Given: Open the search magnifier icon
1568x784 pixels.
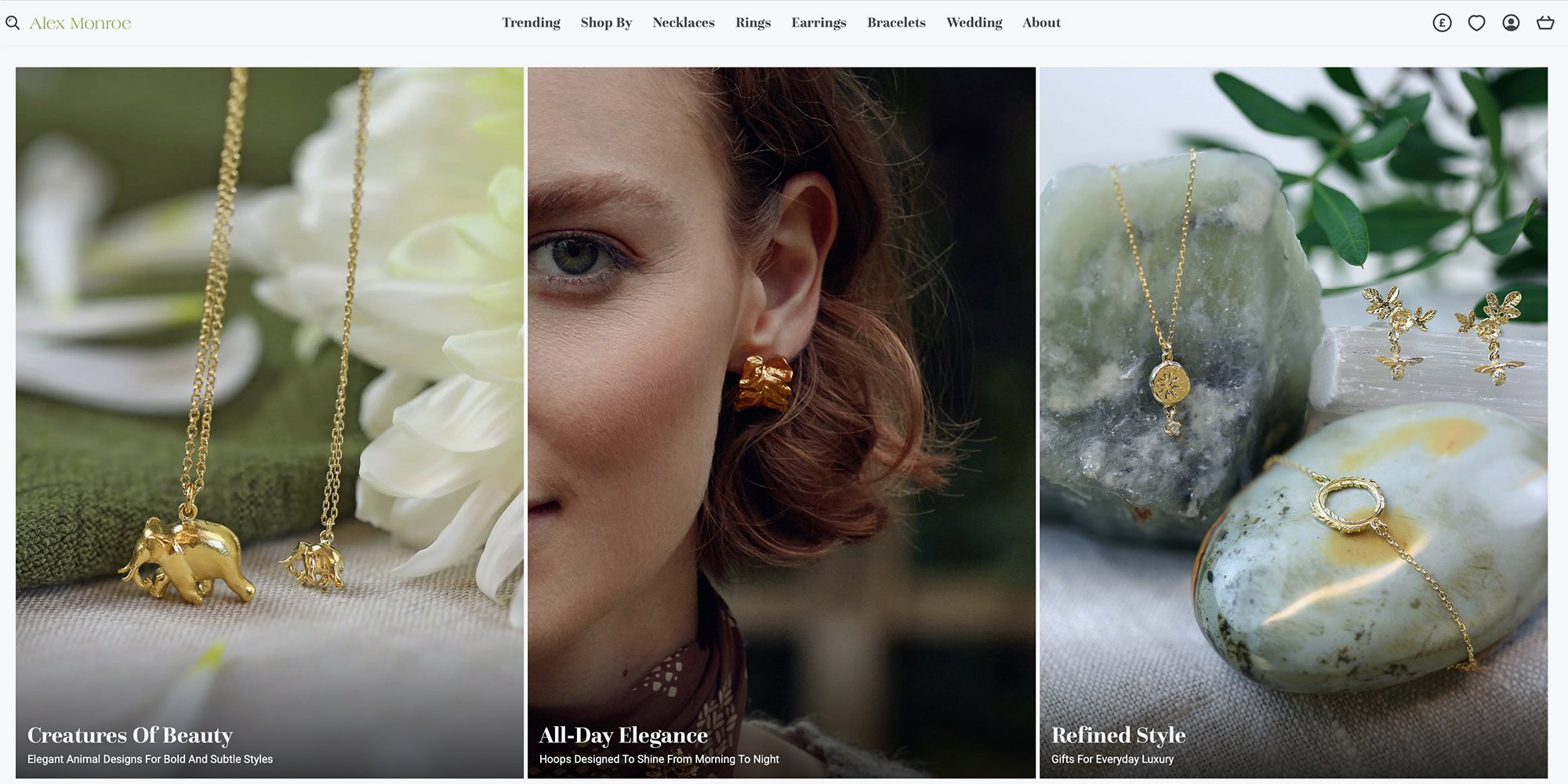Looking at the screenshot, I should click(13, 23).
